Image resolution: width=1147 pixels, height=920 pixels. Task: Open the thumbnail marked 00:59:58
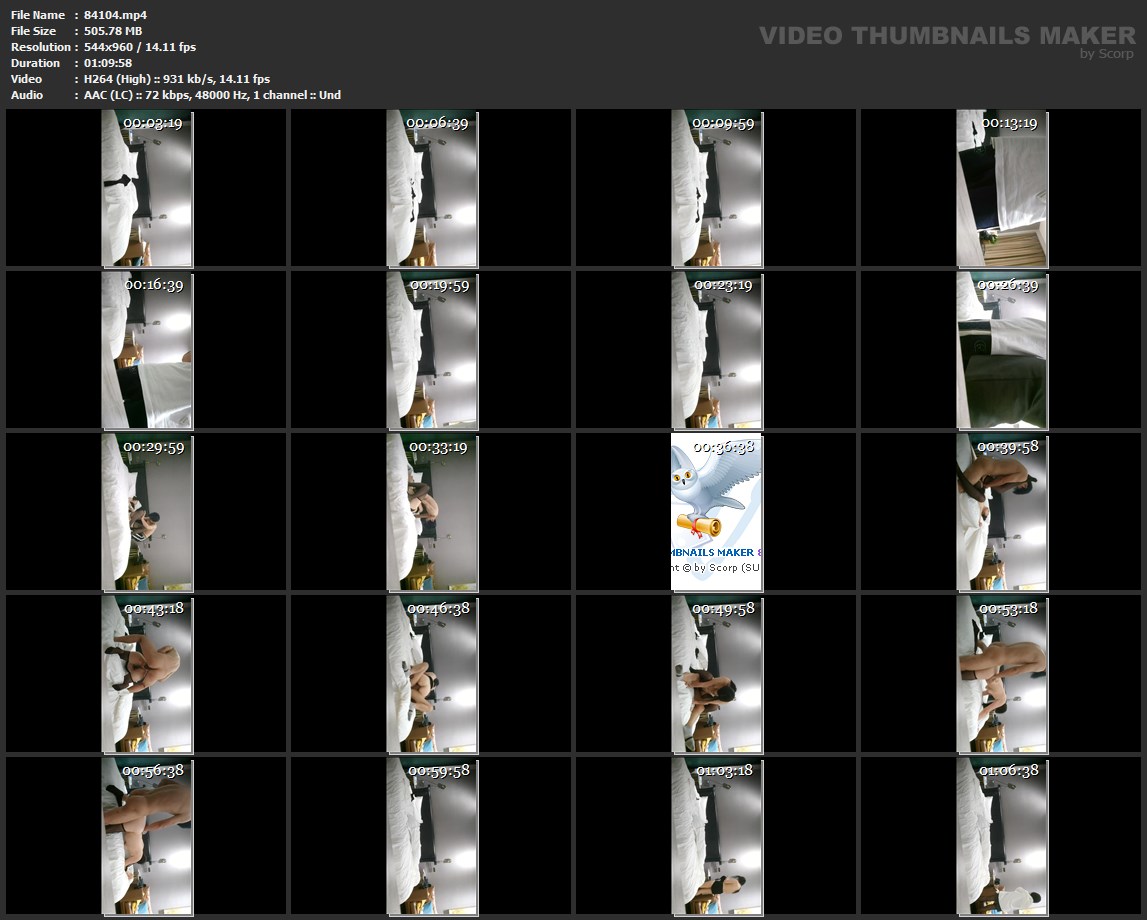pyautogui.click(x=432, y=836)
